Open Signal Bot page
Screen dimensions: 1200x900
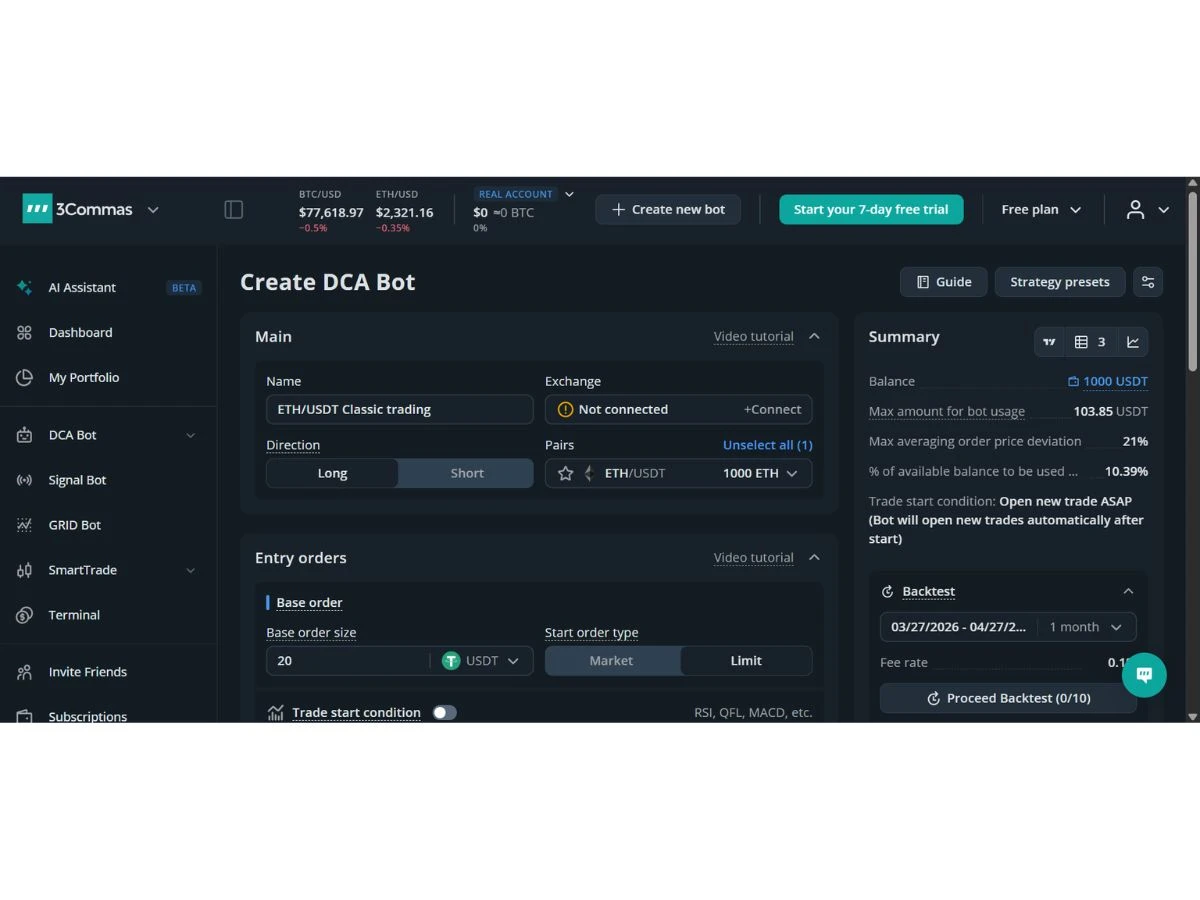click(x=77, y=480)
